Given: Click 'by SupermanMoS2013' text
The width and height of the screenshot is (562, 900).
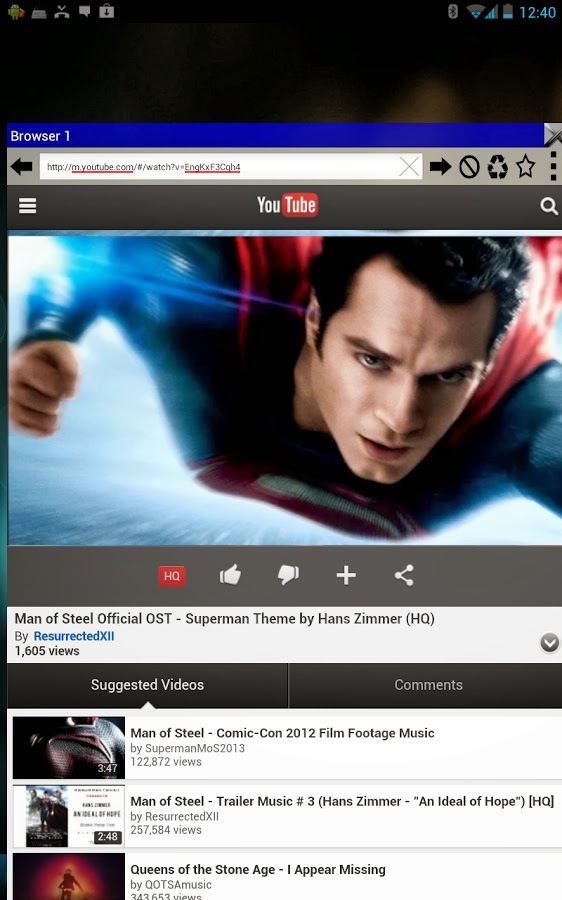Looking at the screenshot, I should pos(187,748).
